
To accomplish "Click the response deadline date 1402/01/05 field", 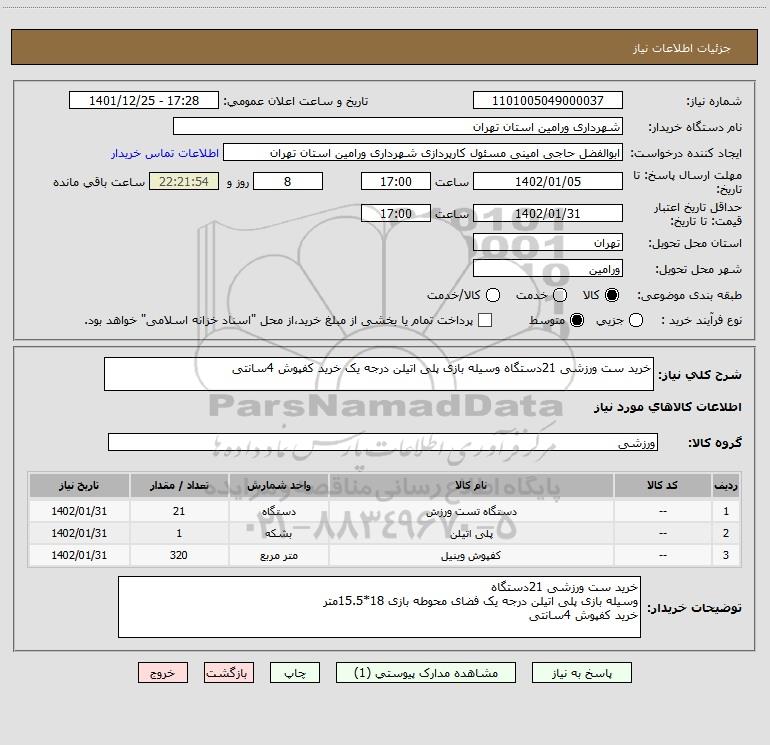I will [x=548, y=181].
